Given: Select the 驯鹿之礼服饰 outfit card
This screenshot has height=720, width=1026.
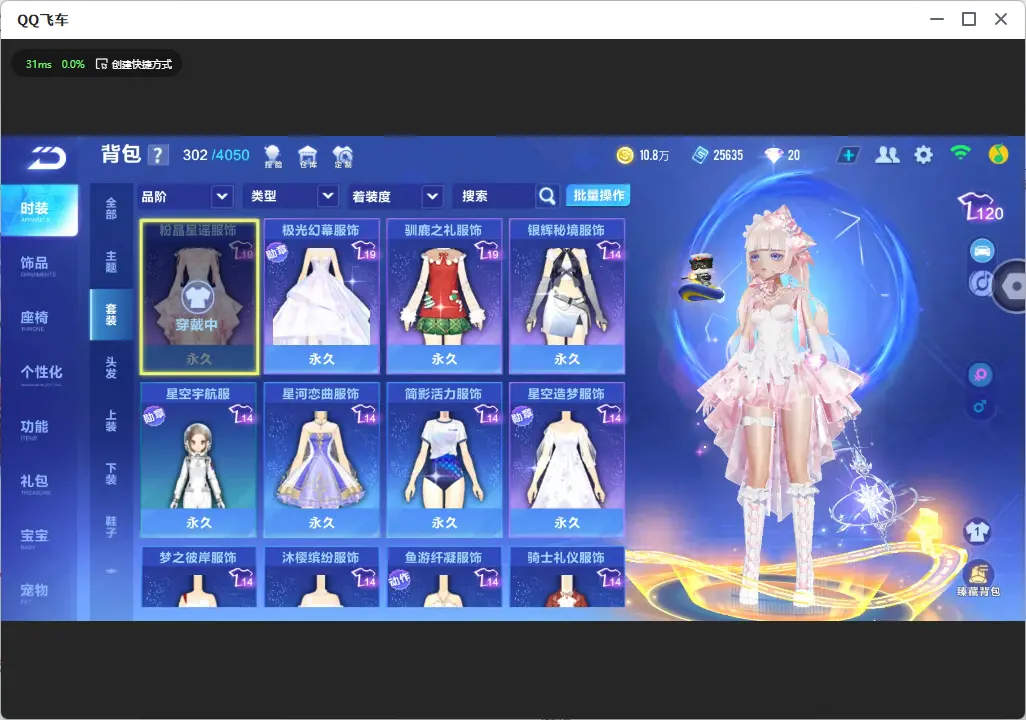Looking at the screenshot, I should tap(444, 297).
